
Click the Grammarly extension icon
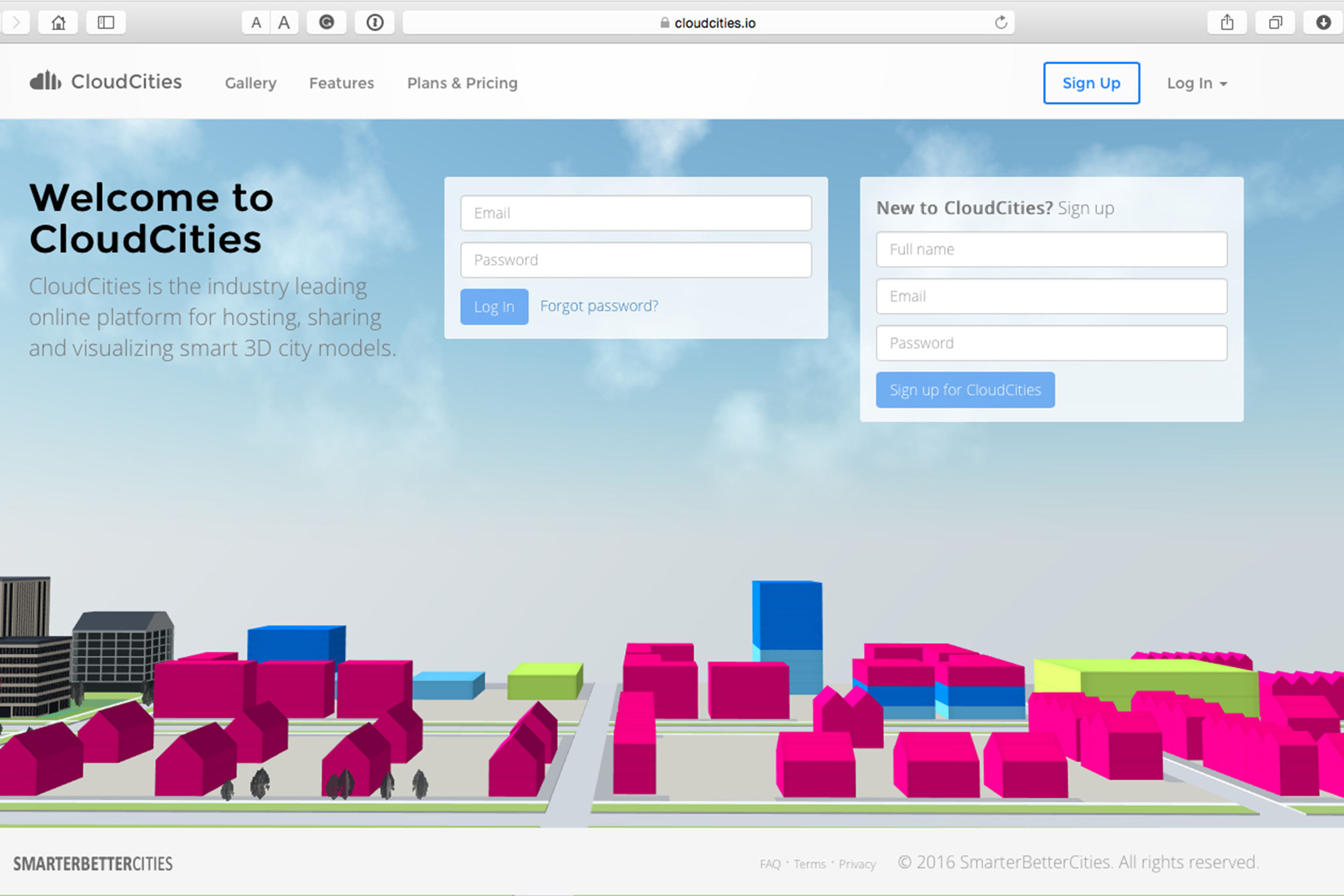click(x=326, y=22)
